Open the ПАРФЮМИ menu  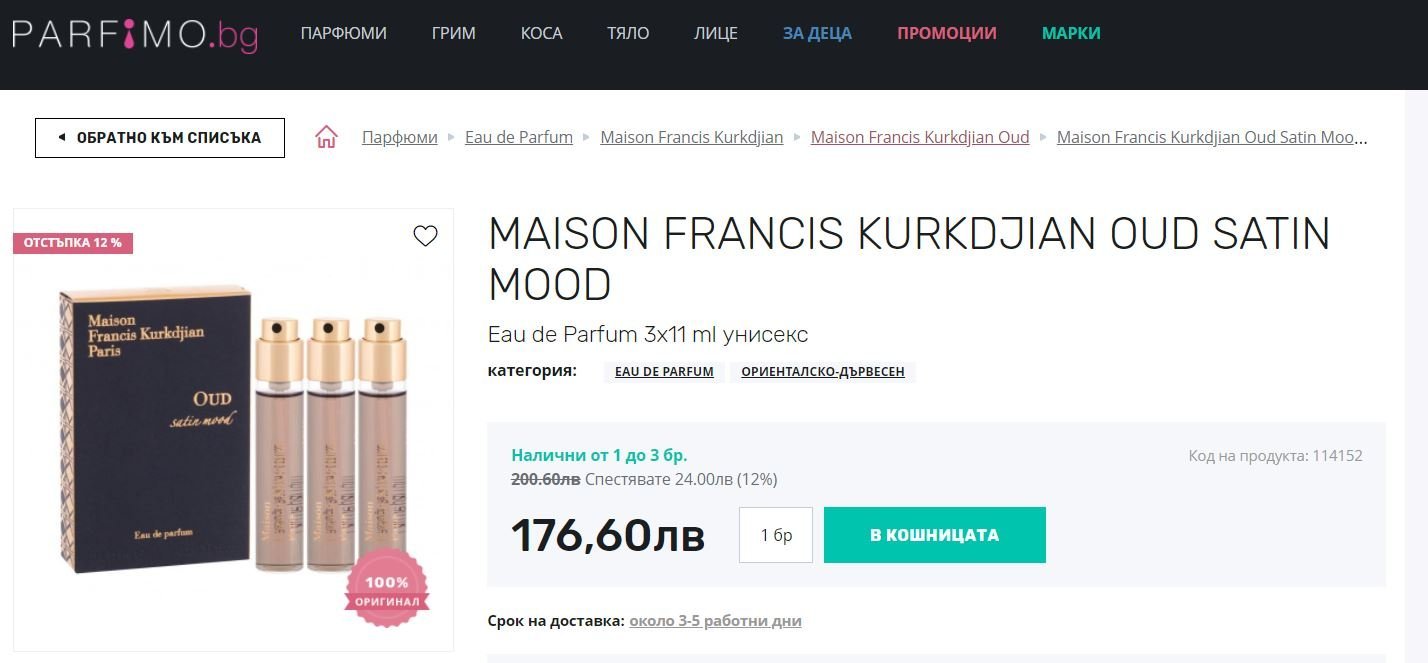[343, 33]
